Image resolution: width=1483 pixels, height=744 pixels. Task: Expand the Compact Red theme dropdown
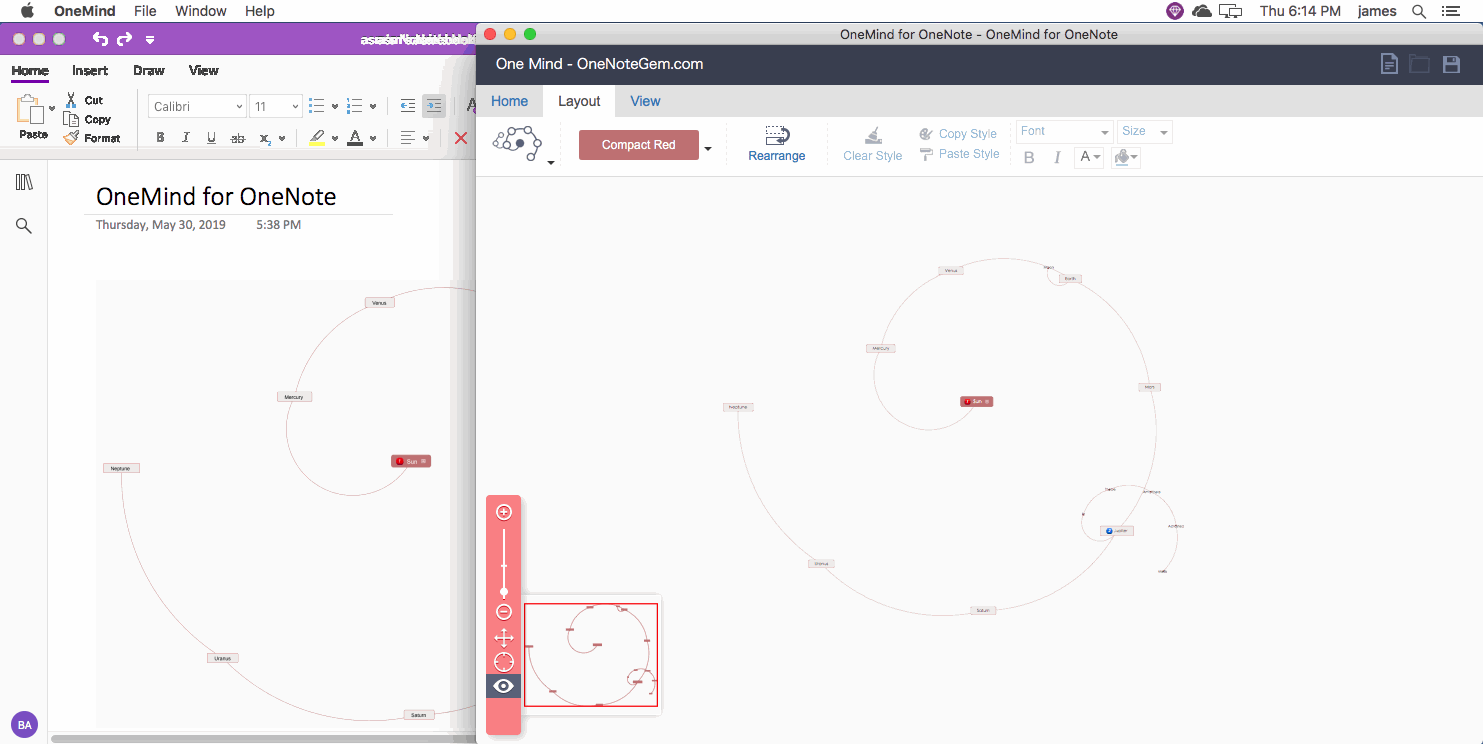point(708,149)
